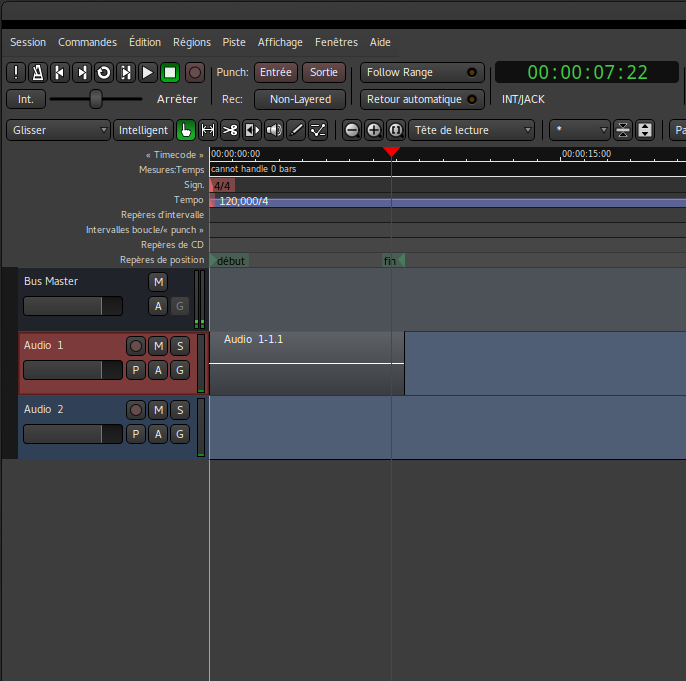Select the Grab (hand) tool

[186, 130]
